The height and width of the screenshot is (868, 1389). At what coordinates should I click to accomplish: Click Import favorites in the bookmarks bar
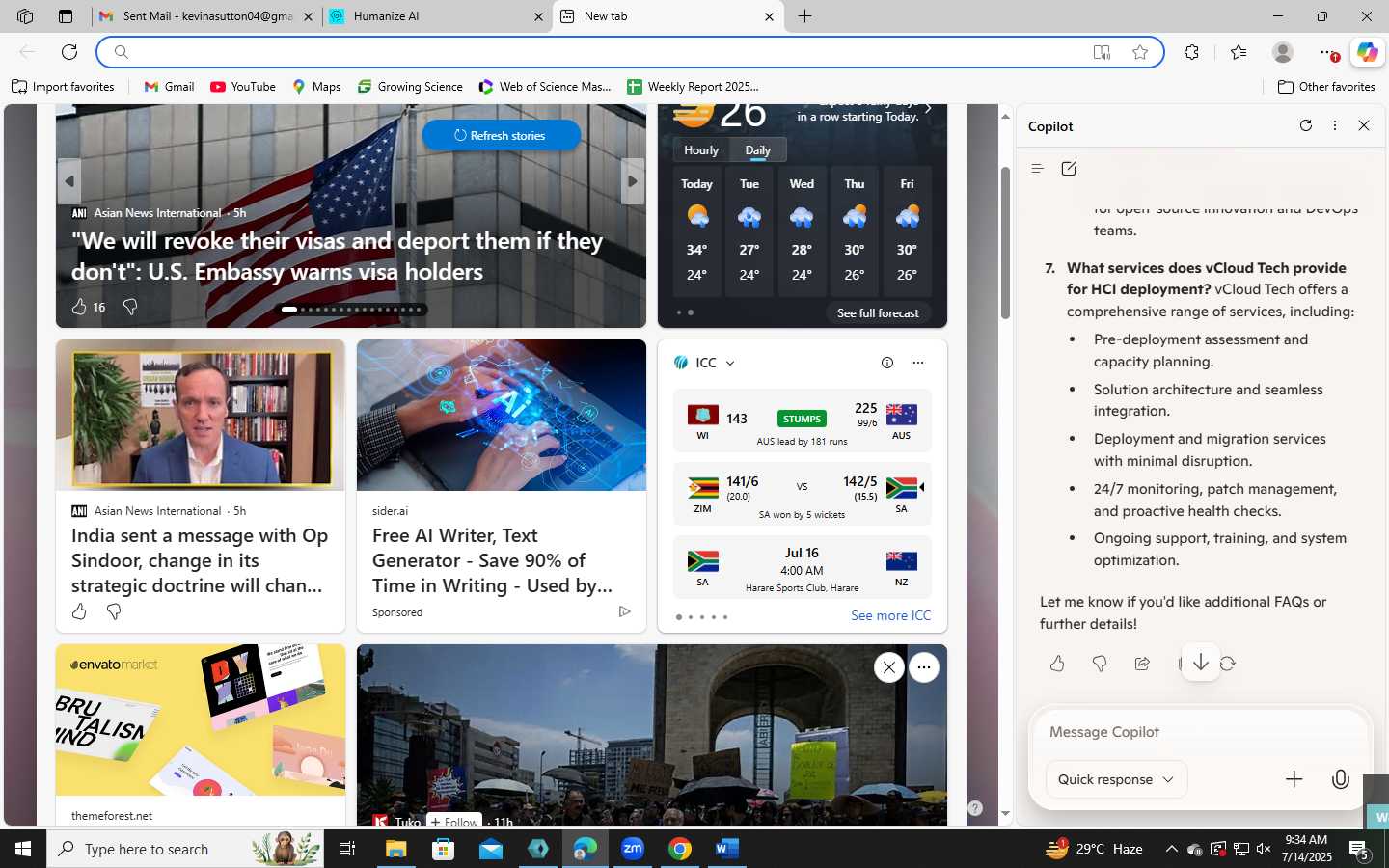pos(63,87)
